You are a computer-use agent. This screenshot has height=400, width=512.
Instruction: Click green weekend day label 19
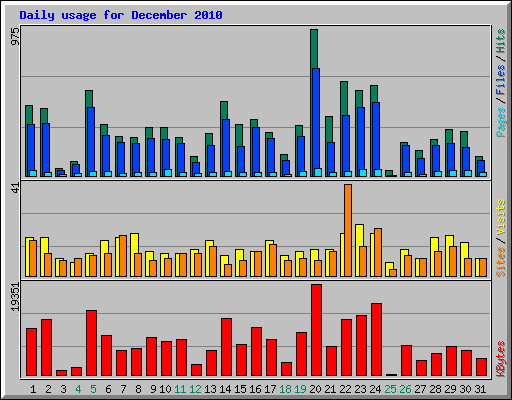coord(300,389)
